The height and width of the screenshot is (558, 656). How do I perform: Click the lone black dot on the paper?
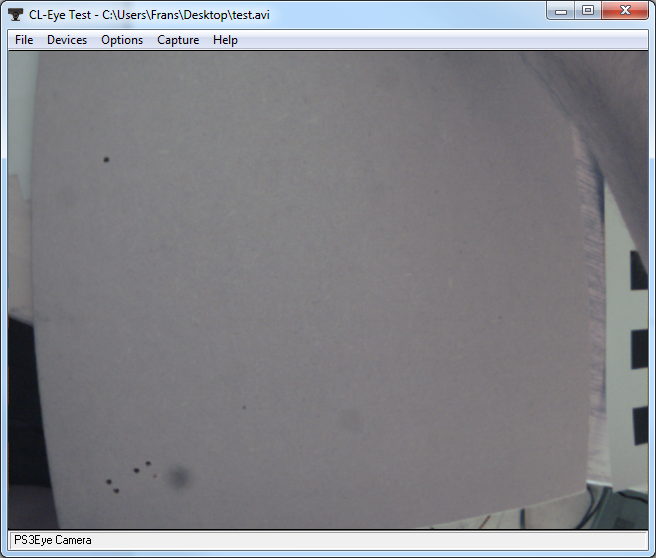106,159
